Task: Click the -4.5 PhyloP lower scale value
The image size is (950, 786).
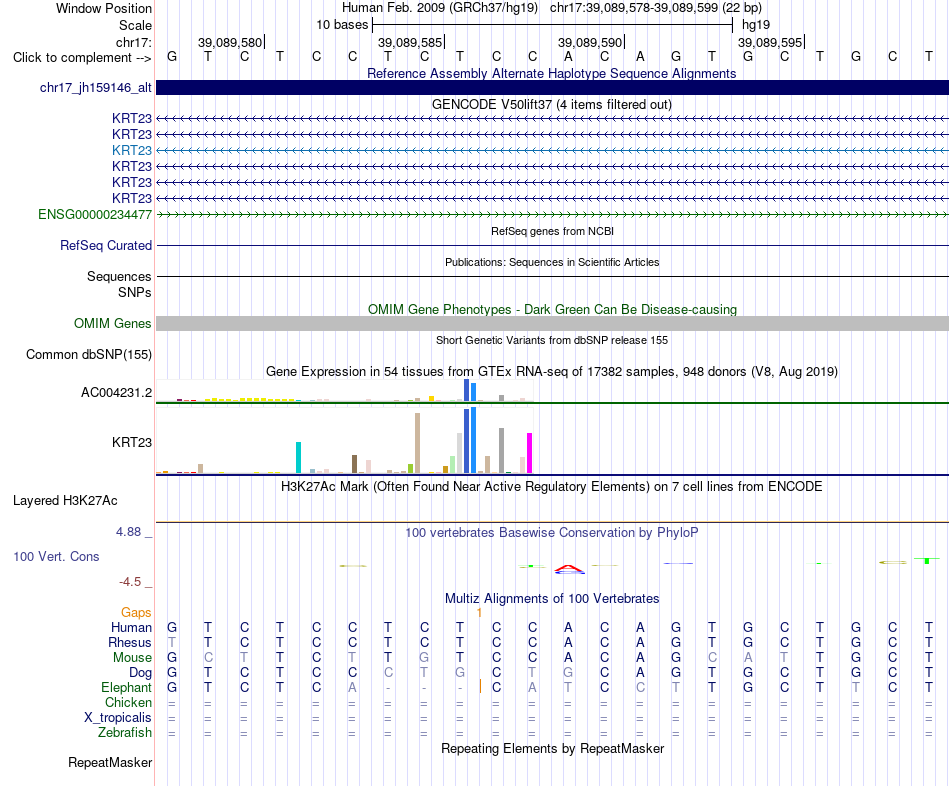Action: [130, 582]
